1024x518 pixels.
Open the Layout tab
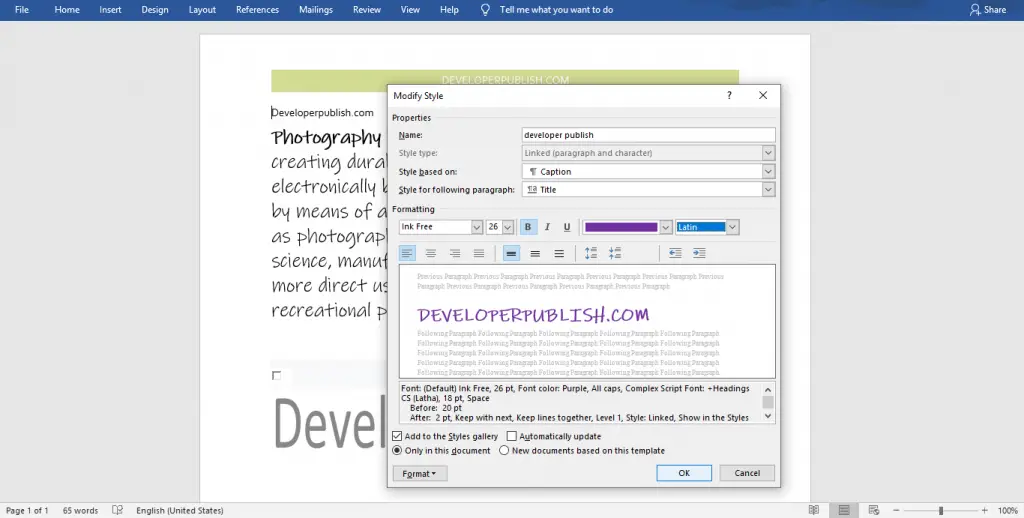[202, 10]
